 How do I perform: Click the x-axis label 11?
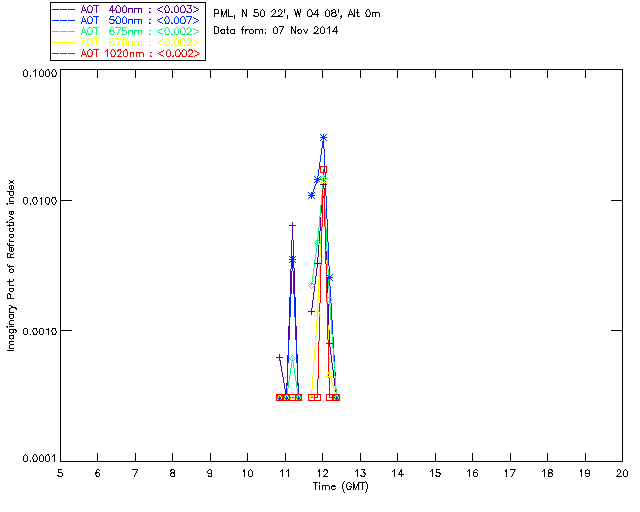tap(285, 473)
